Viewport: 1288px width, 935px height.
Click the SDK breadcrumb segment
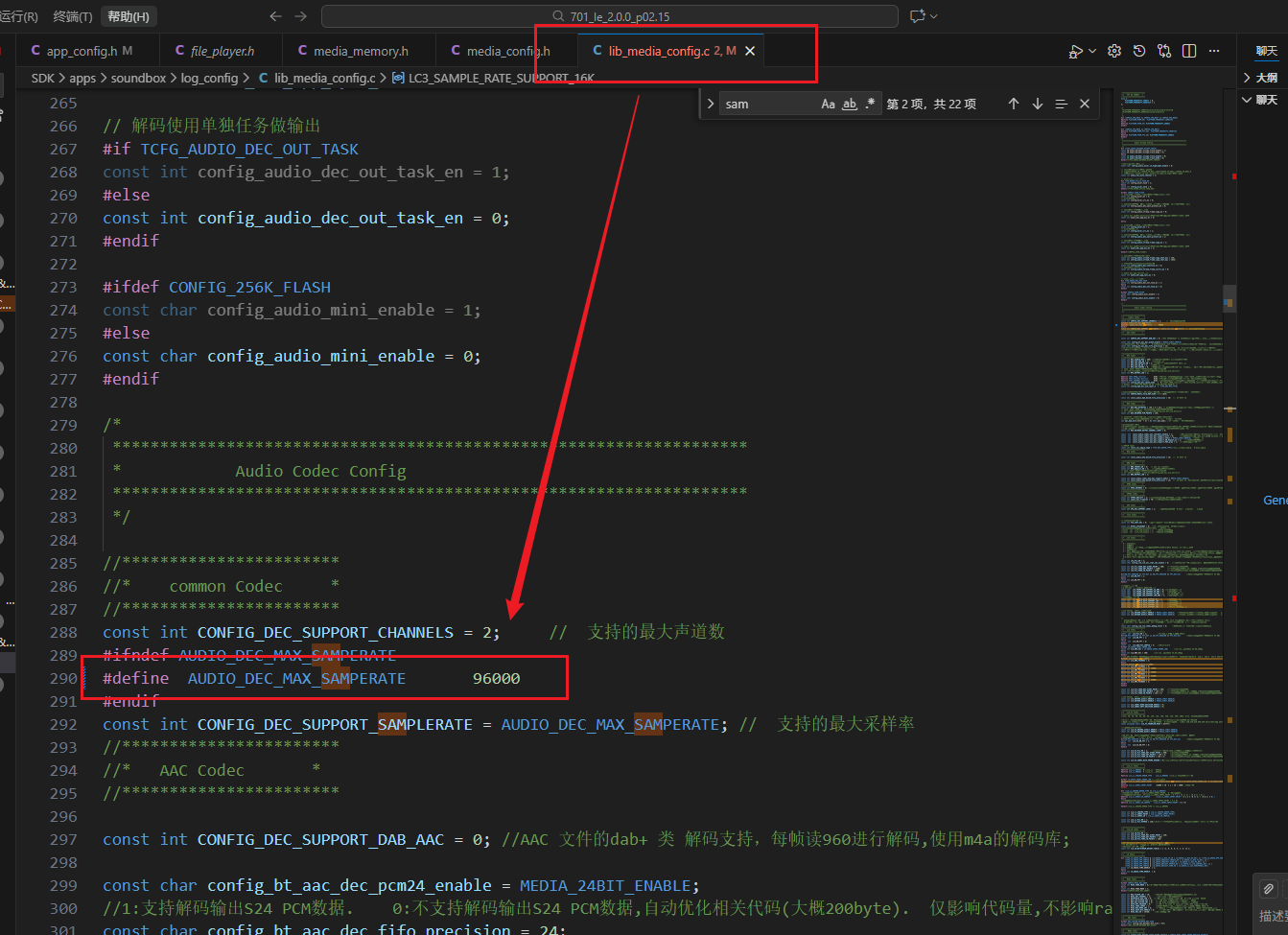click(43, 78)
